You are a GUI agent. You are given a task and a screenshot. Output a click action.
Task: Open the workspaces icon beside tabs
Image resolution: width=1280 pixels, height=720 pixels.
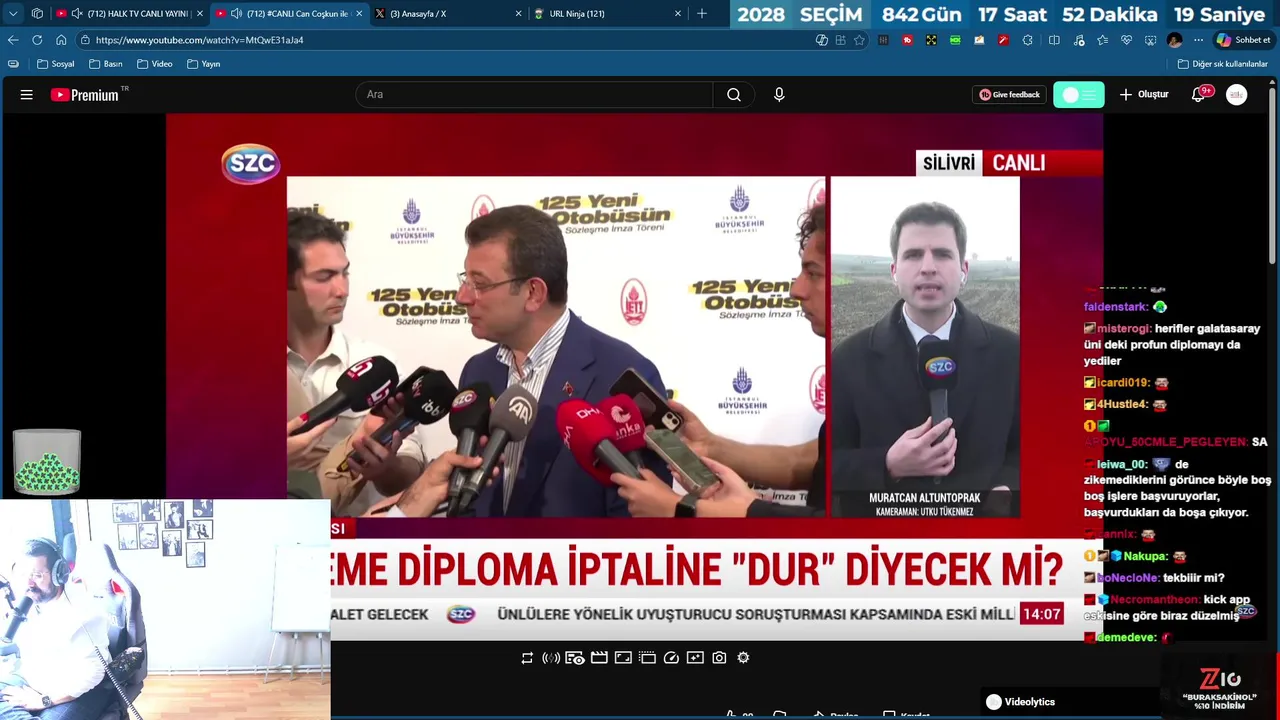tap(37, 14)
